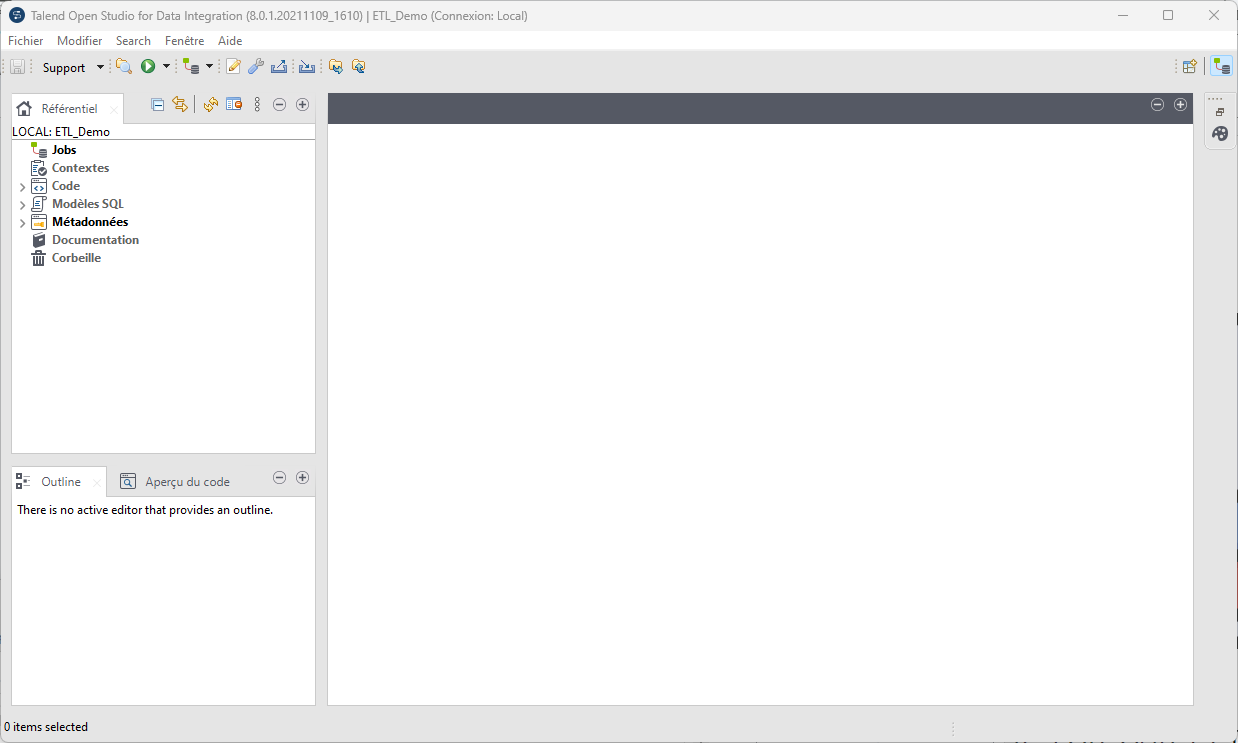Click the Corbeille trash can icon
1238x743 pixels.
[39, 258]
